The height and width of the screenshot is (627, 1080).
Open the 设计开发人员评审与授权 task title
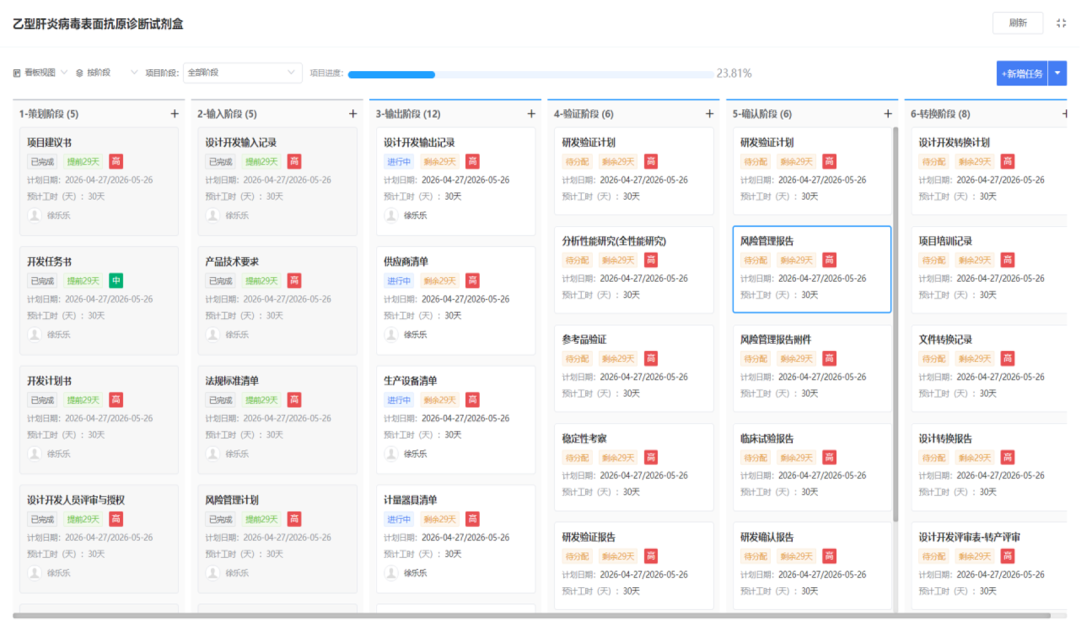click(76, 500)
